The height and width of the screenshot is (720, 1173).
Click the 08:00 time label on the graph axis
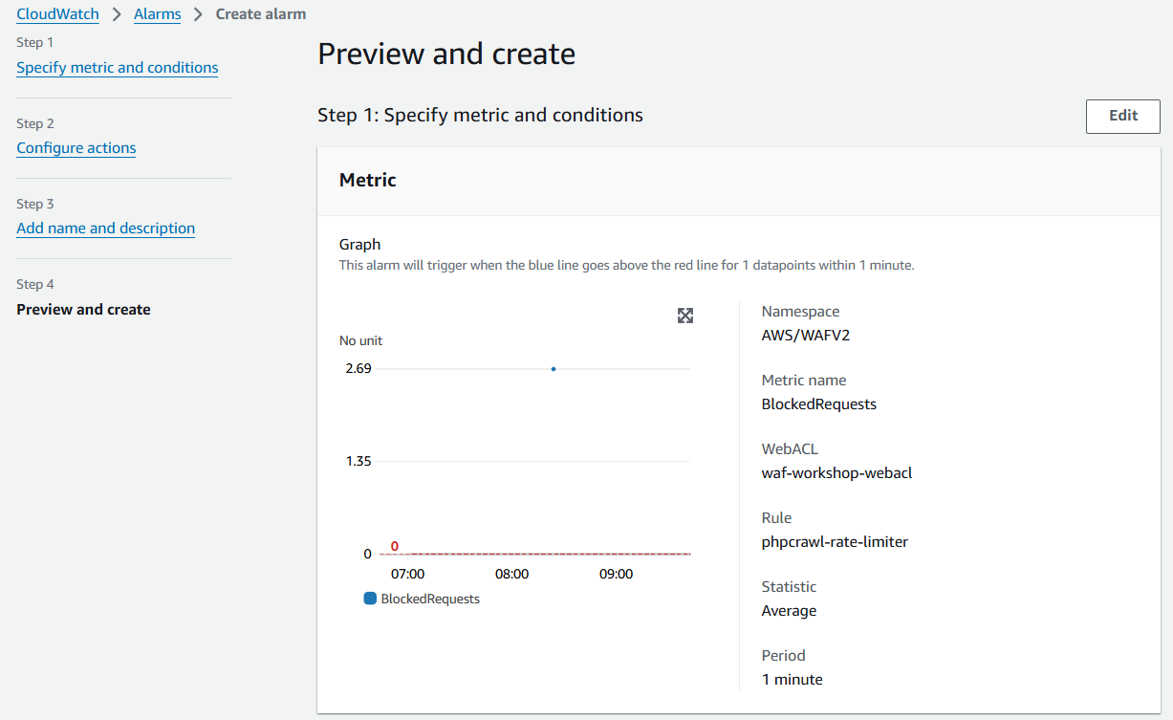(x=512, y=574)
